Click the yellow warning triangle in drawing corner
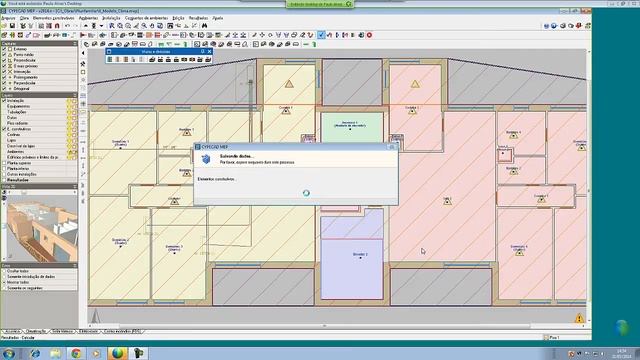The height and width of the screenshot is (360, 640). [579, 318]
